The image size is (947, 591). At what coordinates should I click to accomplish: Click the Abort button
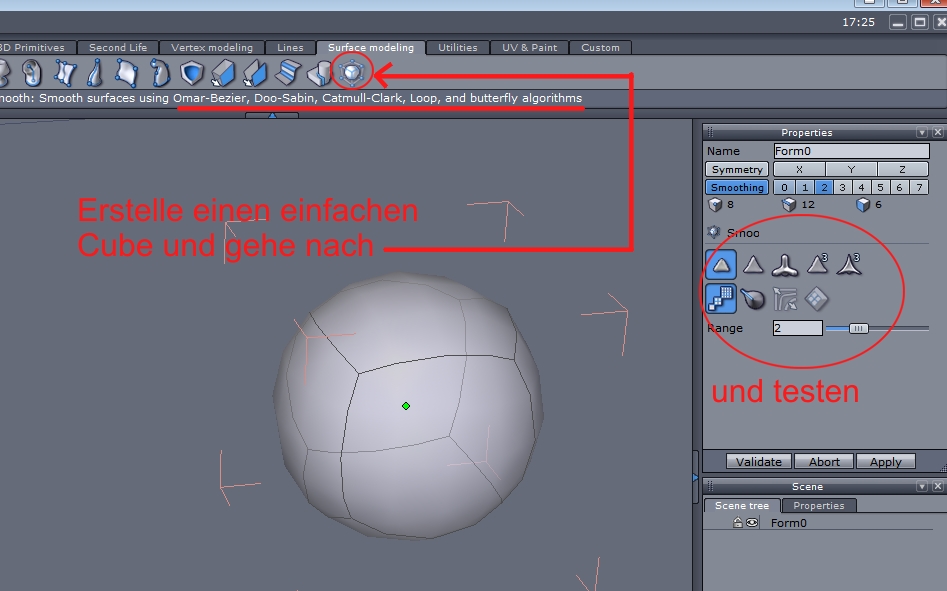(x=824, y=462)
